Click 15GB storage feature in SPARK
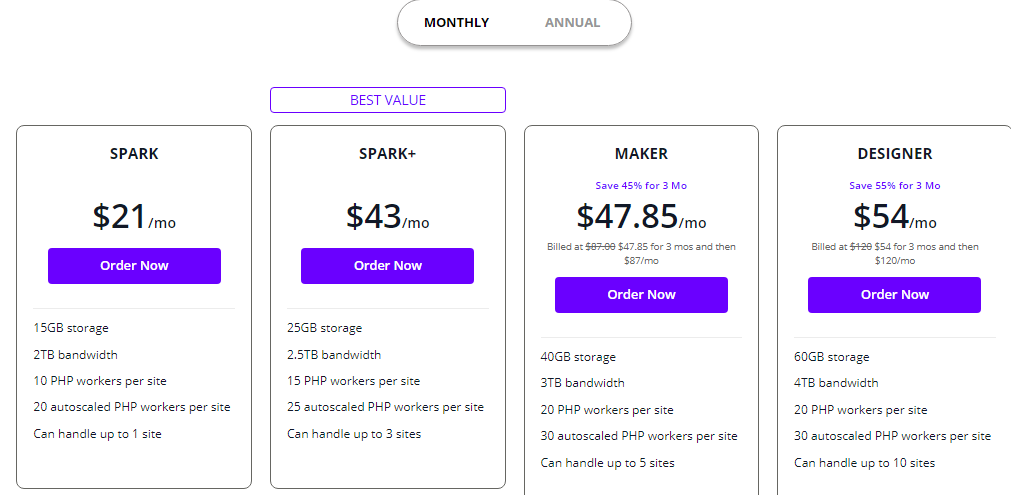The width and height of the screenshot is (1011, 495). coord(71,328)
